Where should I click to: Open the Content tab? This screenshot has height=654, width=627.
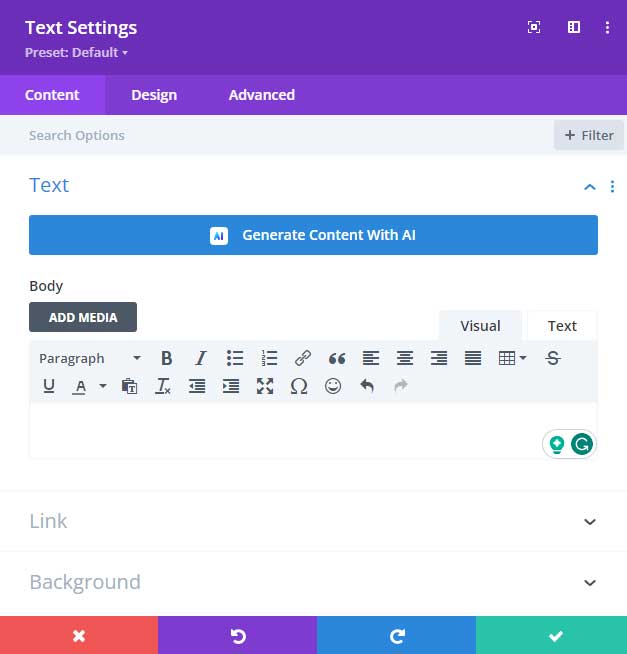[52, 95]
